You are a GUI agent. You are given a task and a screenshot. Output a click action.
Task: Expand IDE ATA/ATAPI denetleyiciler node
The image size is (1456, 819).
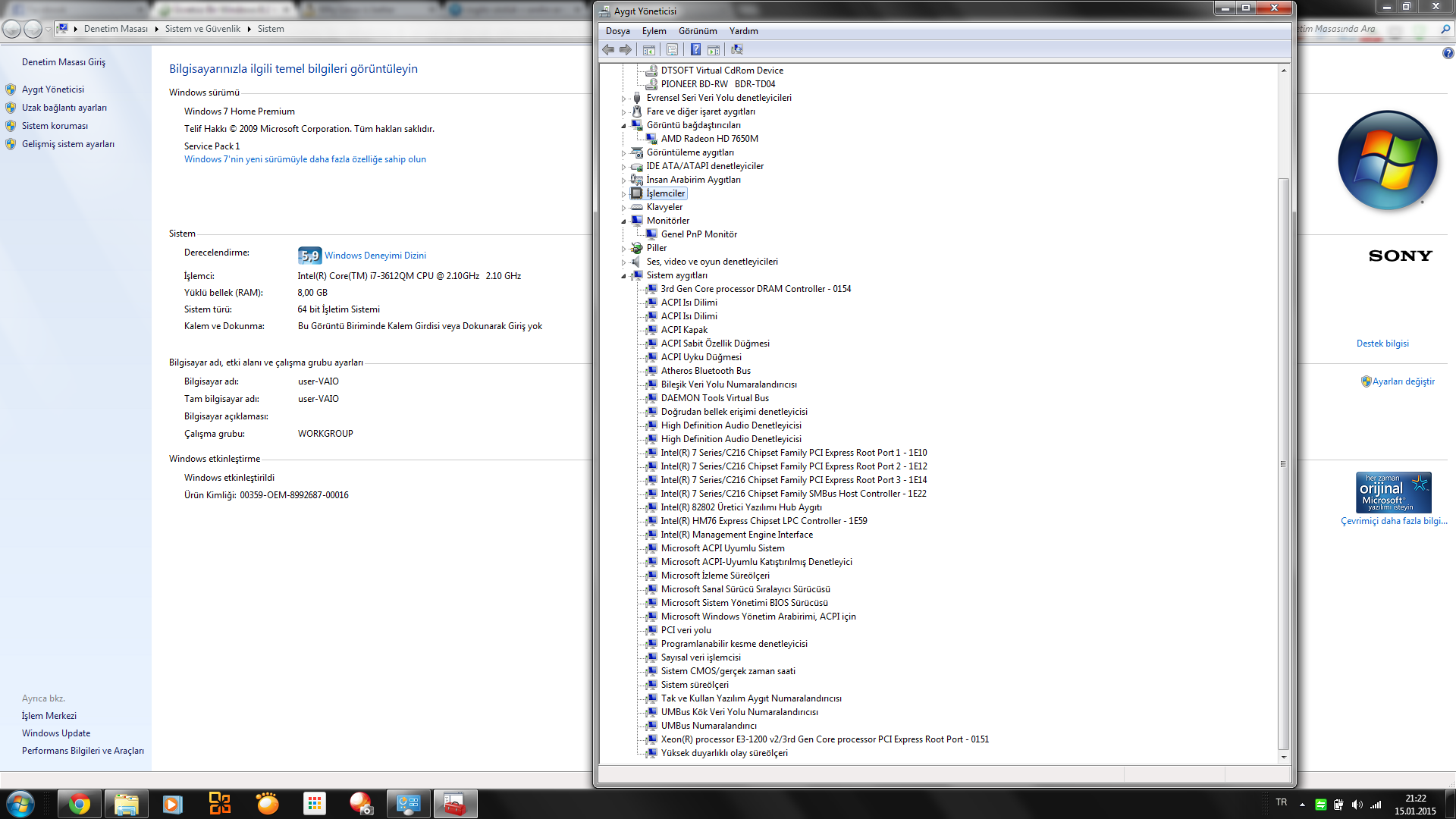624,167
